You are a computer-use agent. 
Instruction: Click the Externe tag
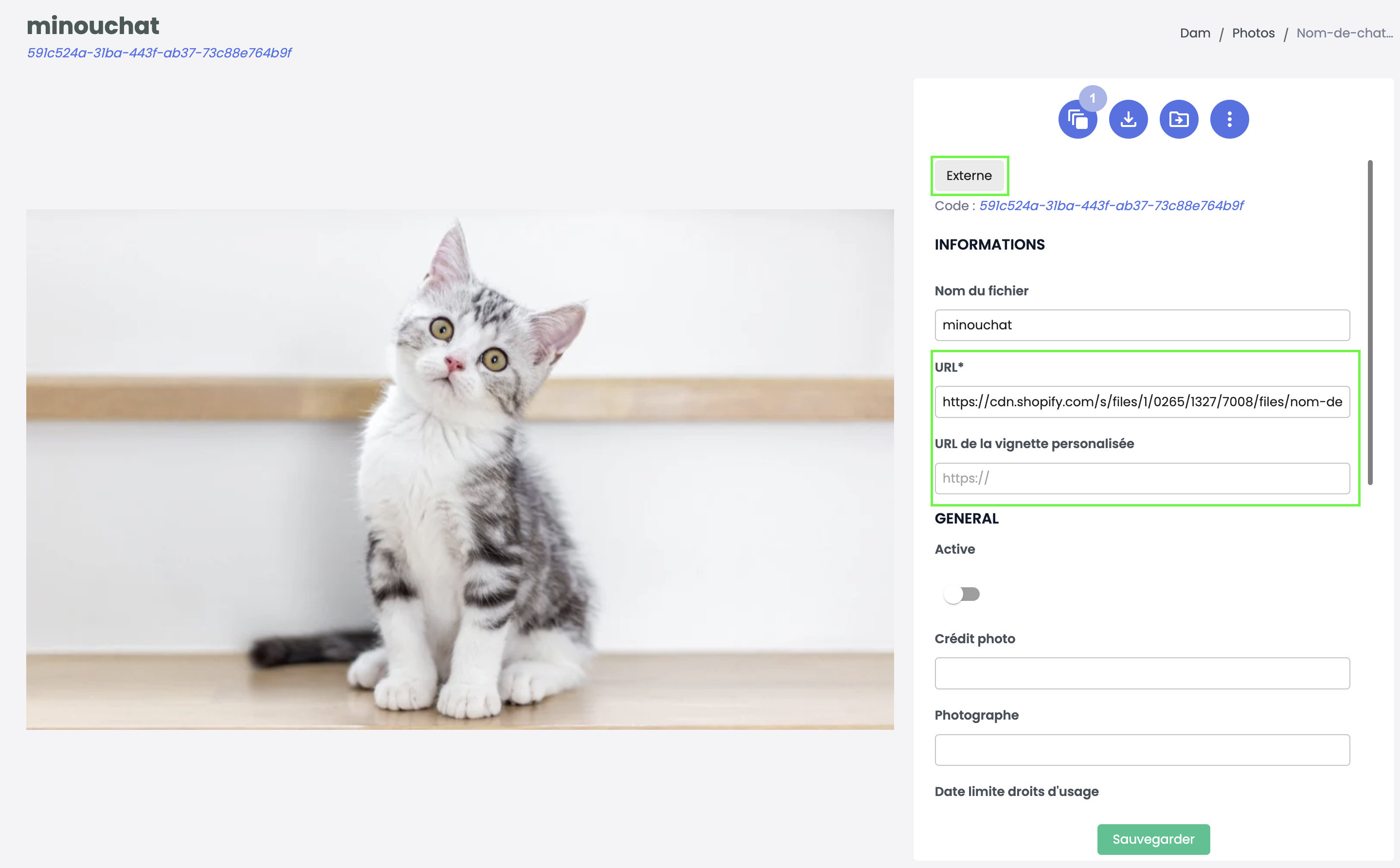click(x=969, y=176)
